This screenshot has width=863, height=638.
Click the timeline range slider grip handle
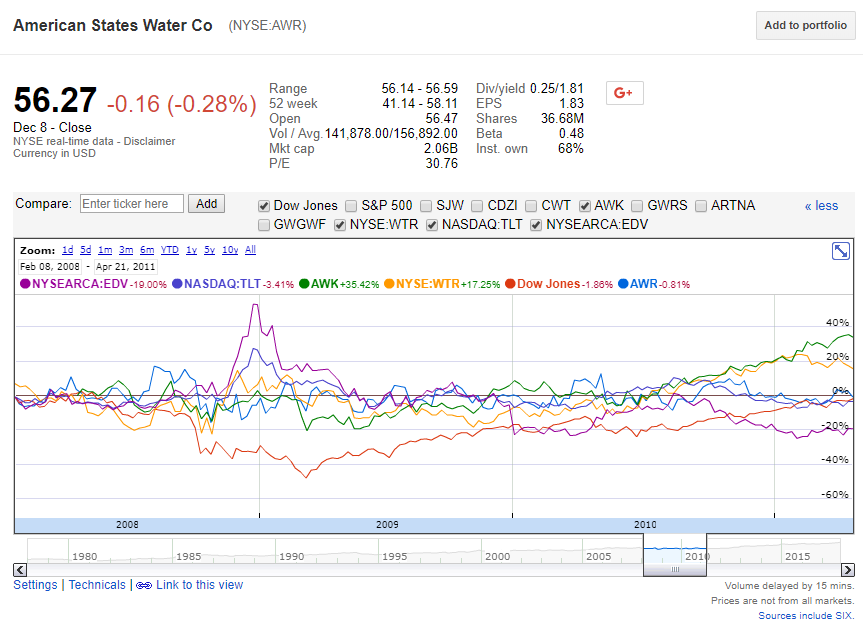(x=675, y=570)
